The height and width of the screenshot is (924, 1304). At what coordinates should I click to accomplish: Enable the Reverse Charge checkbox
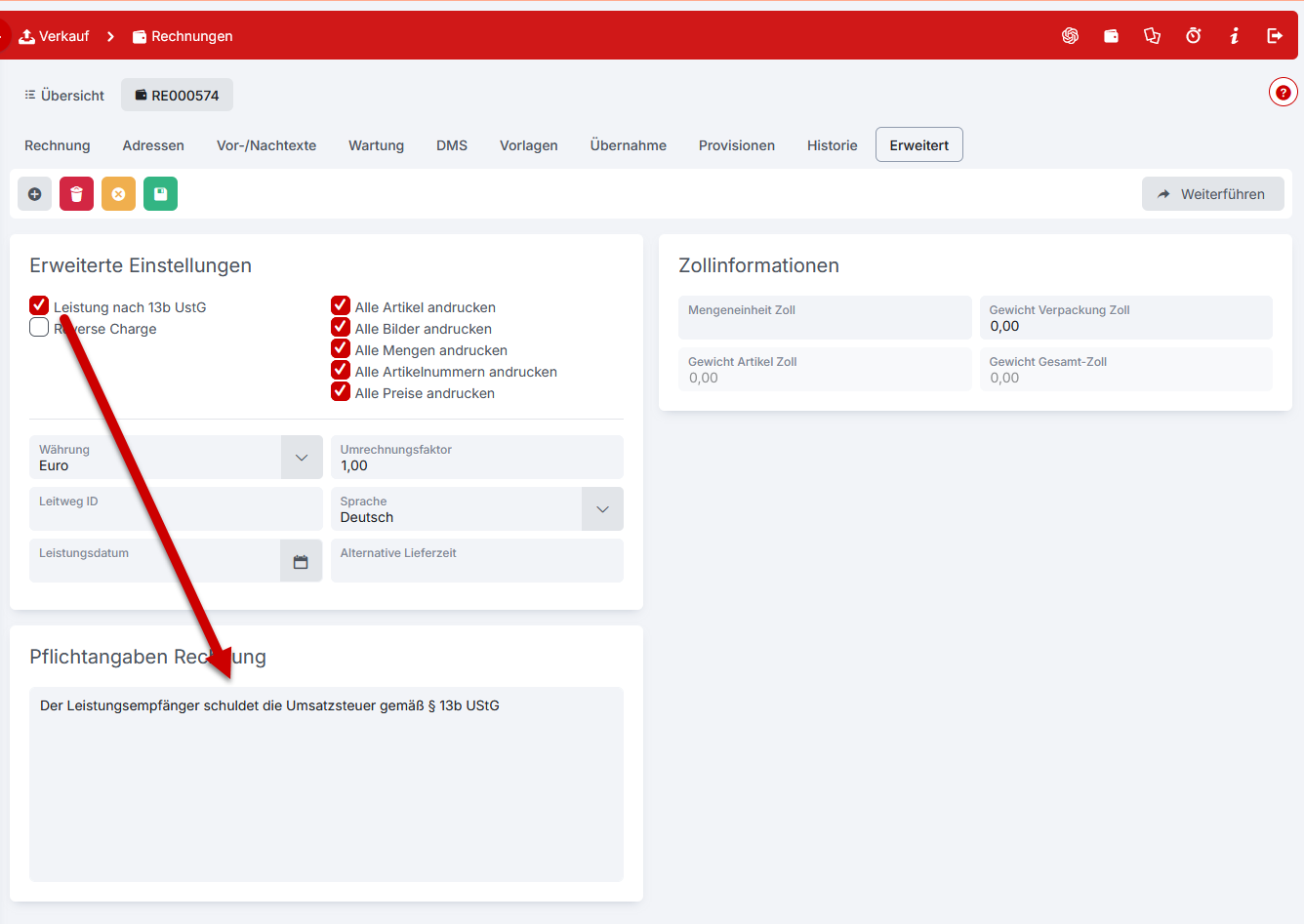click(x=39, y=327)
